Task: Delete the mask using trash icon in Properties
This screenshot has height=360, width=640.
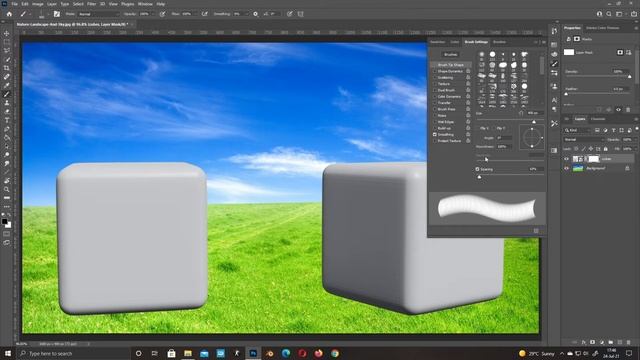Action: tap(628, 109)
